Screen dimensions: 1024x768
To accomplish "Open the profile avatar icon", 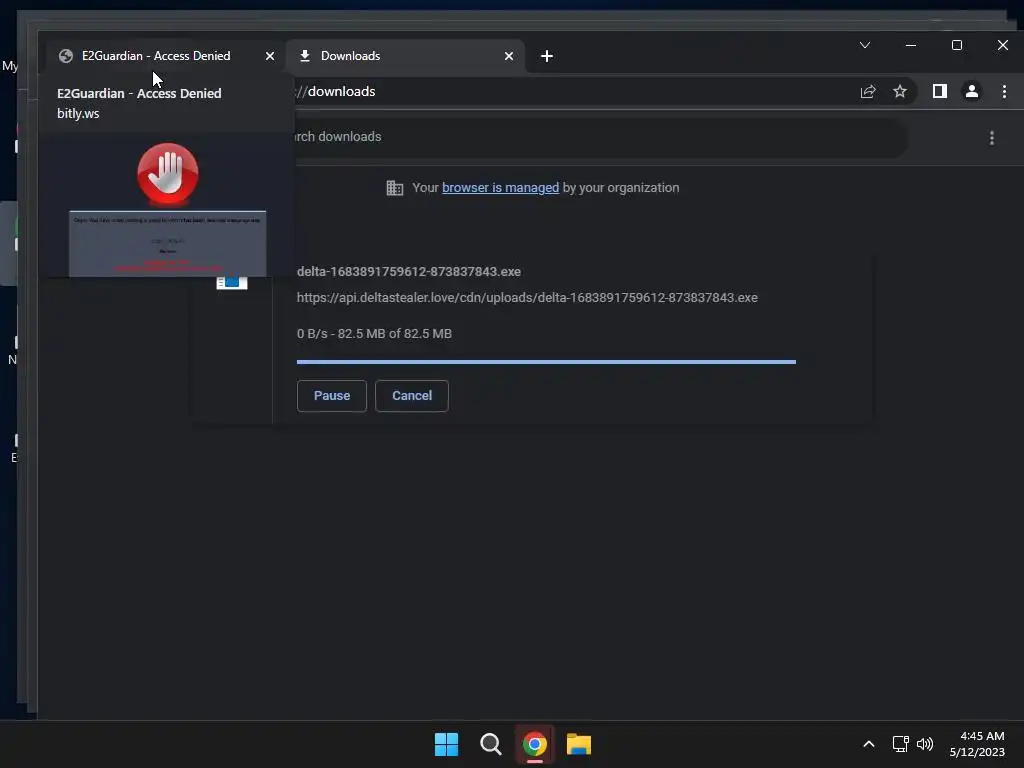I will pos(972,91).
